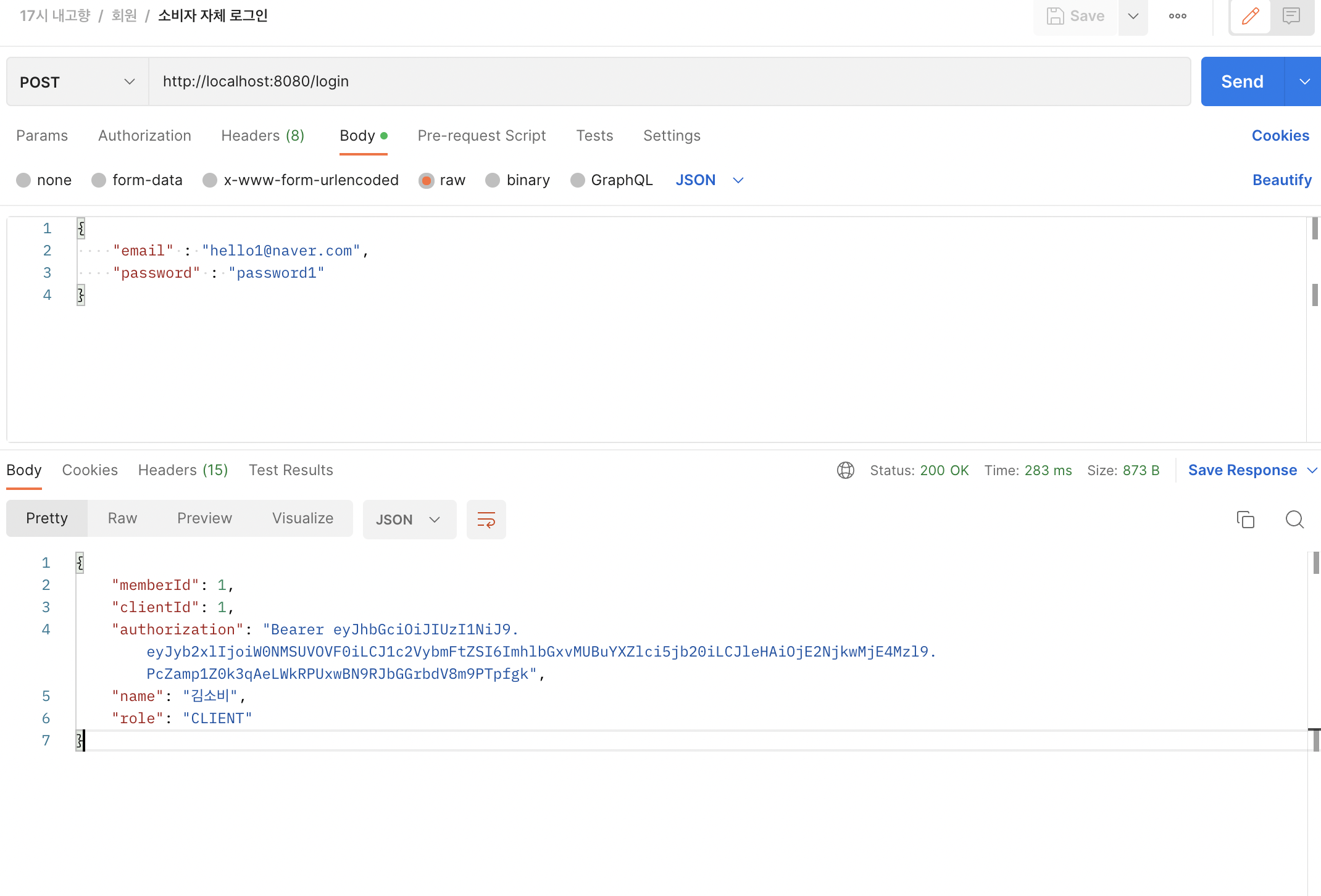This screenshot has height=896, width=1321.
Task: Open the response JSON format dropdown
Action: (x=410, y=520)
